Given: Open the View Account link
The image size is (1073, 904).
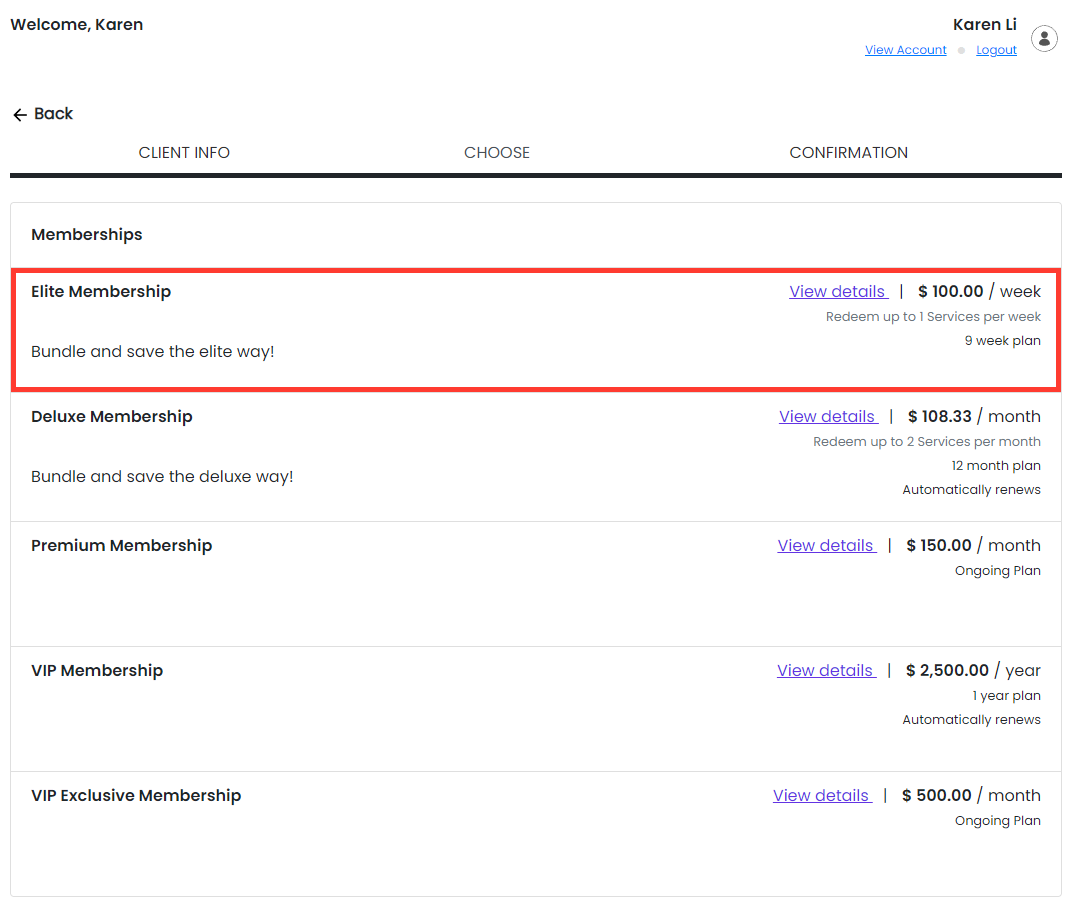Looking at the screenshot, I should (905, 50).
